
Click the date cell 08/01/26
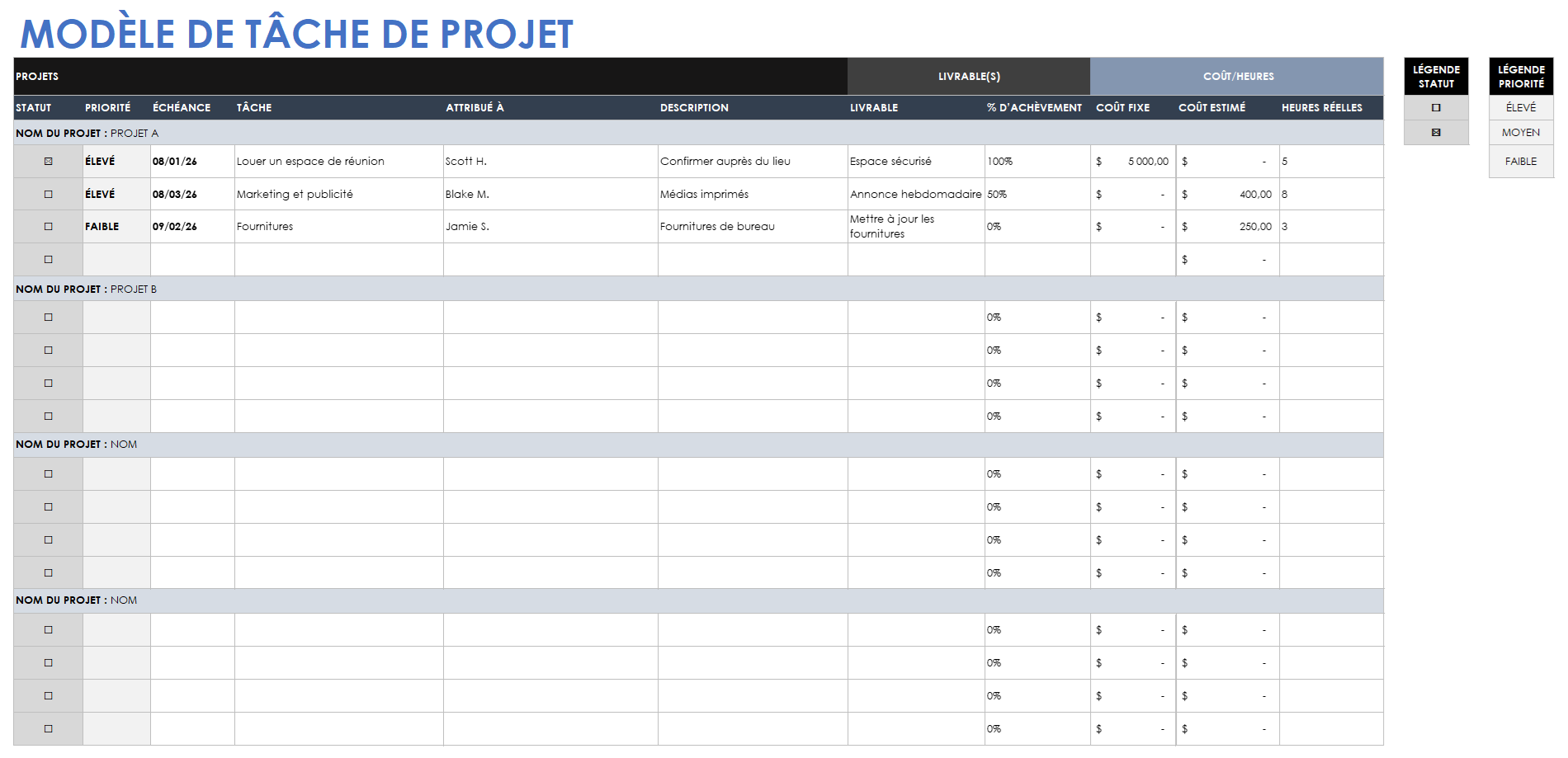pos(192,162)
